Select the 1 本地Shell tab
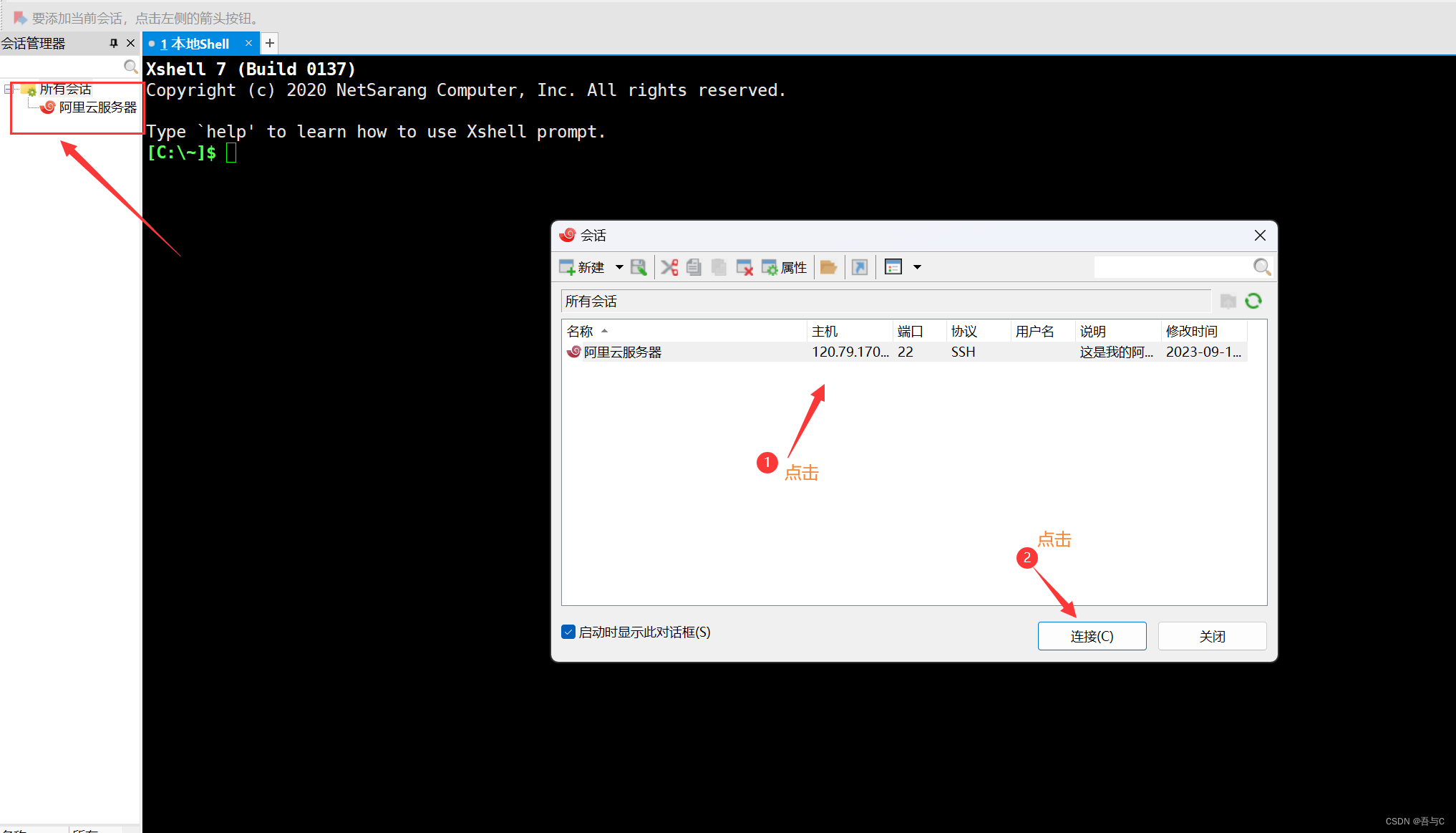Image resolution: width=1456 pixels, height=833 pixels. tap(196, 43)
